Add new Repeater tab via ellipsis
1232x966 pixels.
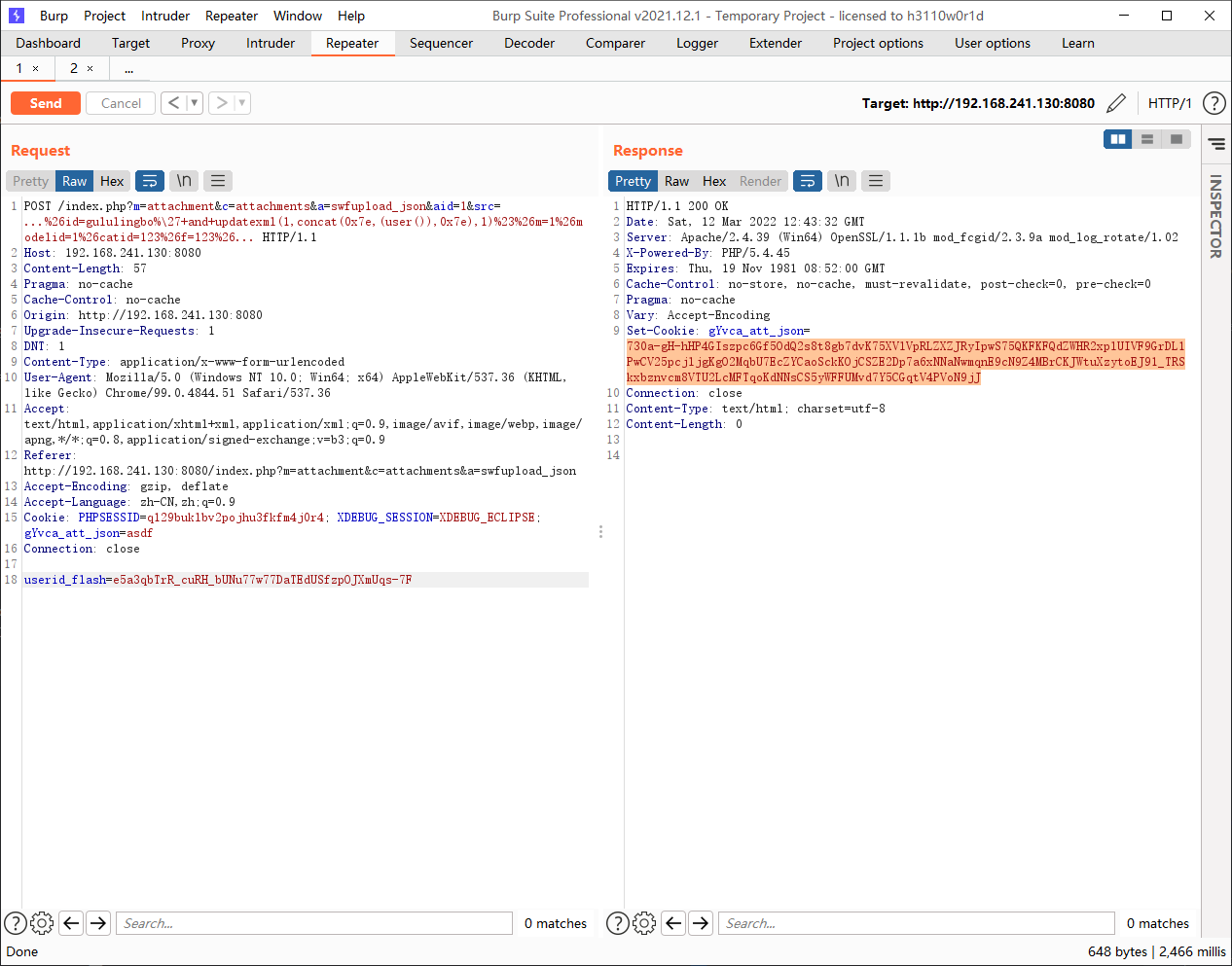click(128, 68)
